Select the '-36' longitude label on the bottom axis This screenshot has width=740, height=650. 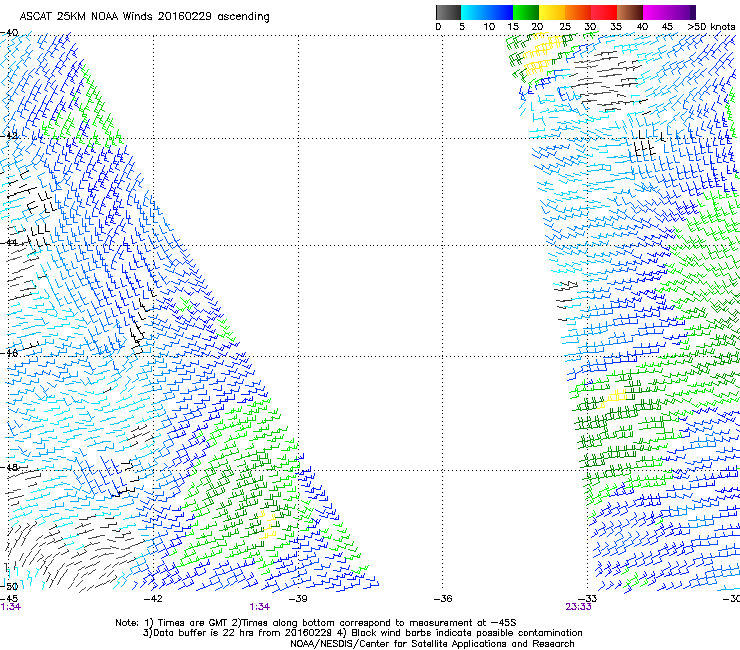click(x=442, y=598)
